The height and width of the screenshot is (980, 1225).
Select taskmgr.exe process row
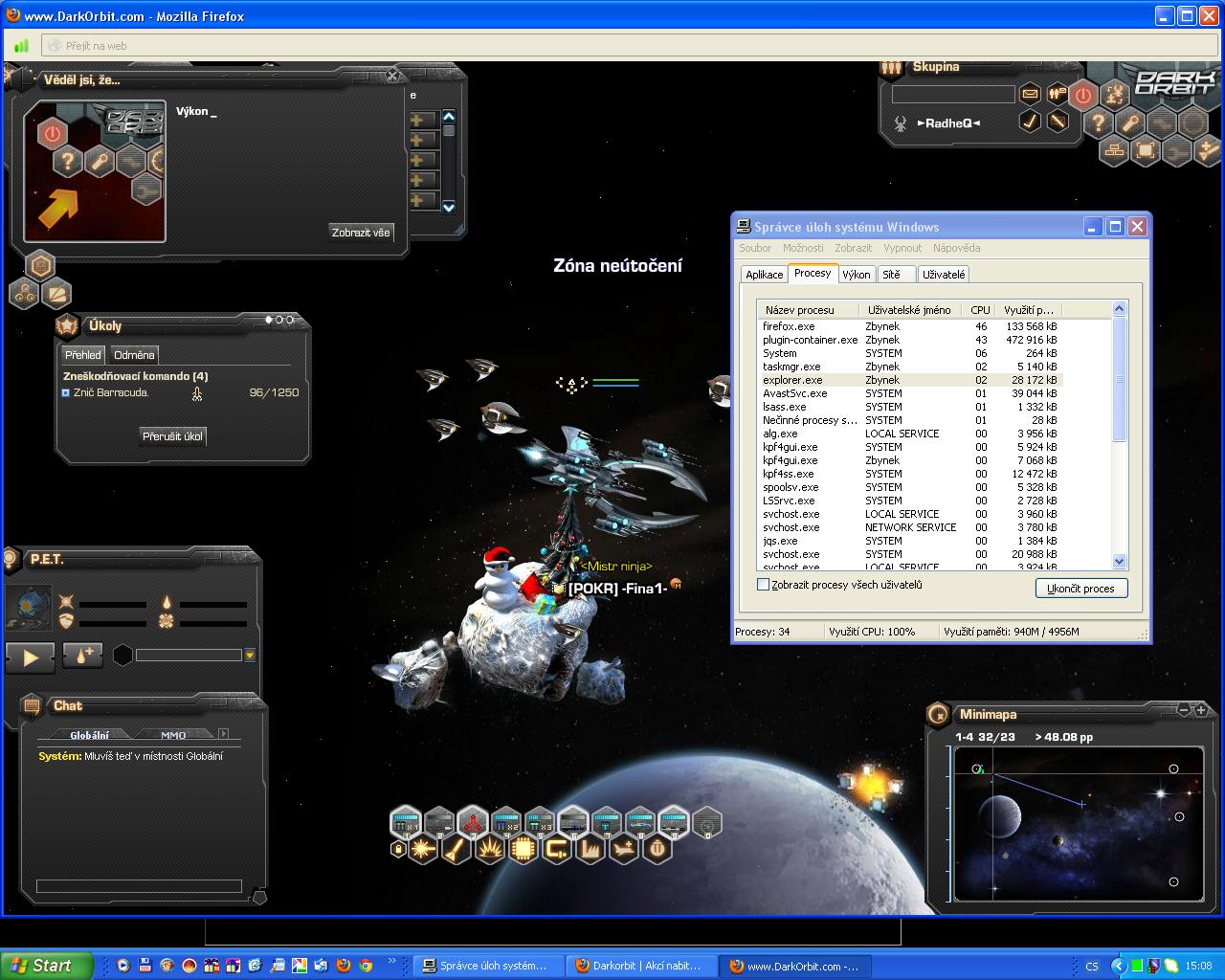pos(909,367)
